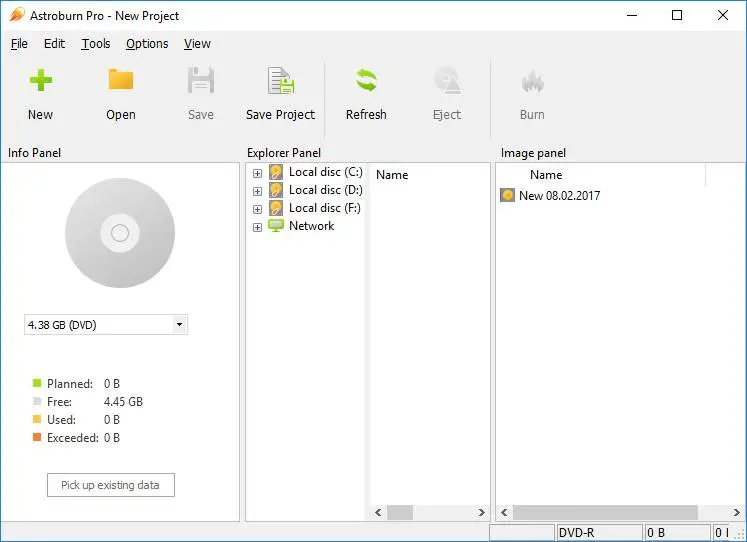Open an image with the Open folder icon
Viewport: 747px width, 542px height.
(x=121, y=80)
